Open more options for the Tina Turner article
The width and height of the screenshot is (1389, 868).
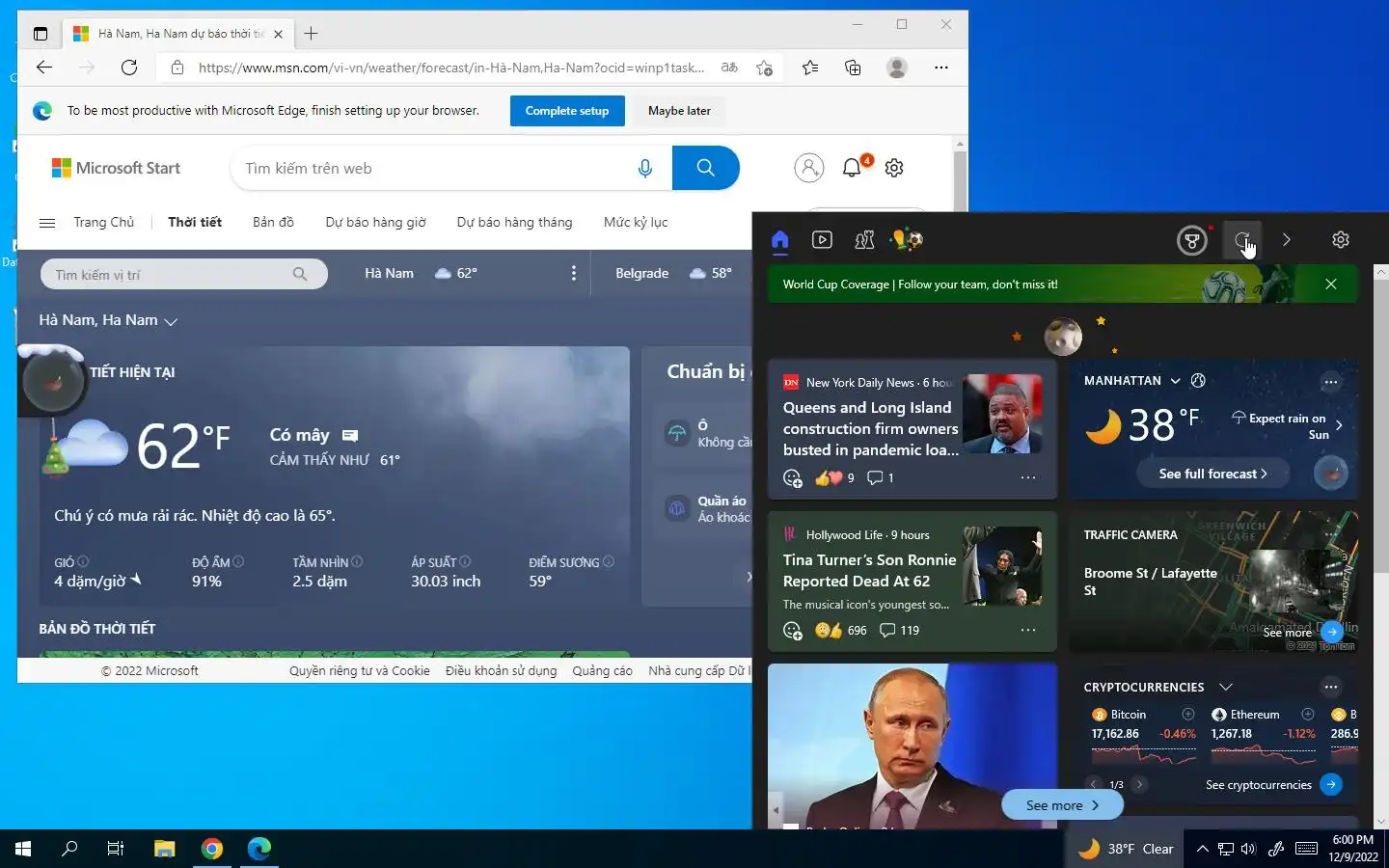(1028, 631)
